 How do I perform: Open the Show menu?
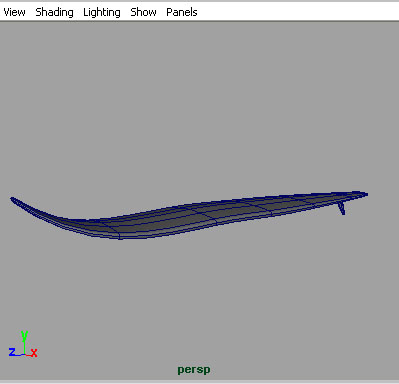point(143,12)
